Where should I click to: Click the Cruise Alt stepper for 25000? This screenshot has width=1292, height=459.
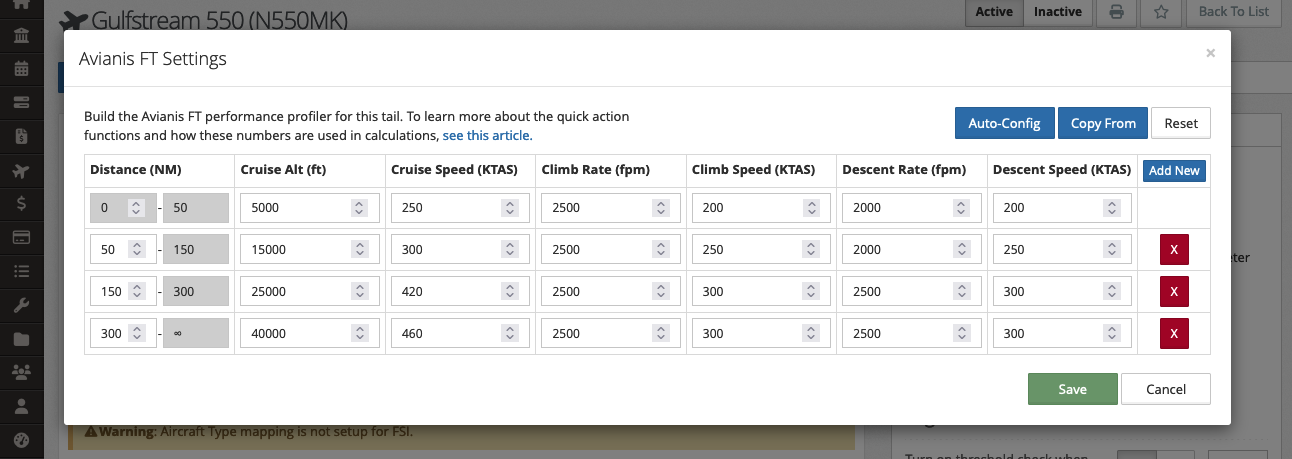[x=359, y=292]
